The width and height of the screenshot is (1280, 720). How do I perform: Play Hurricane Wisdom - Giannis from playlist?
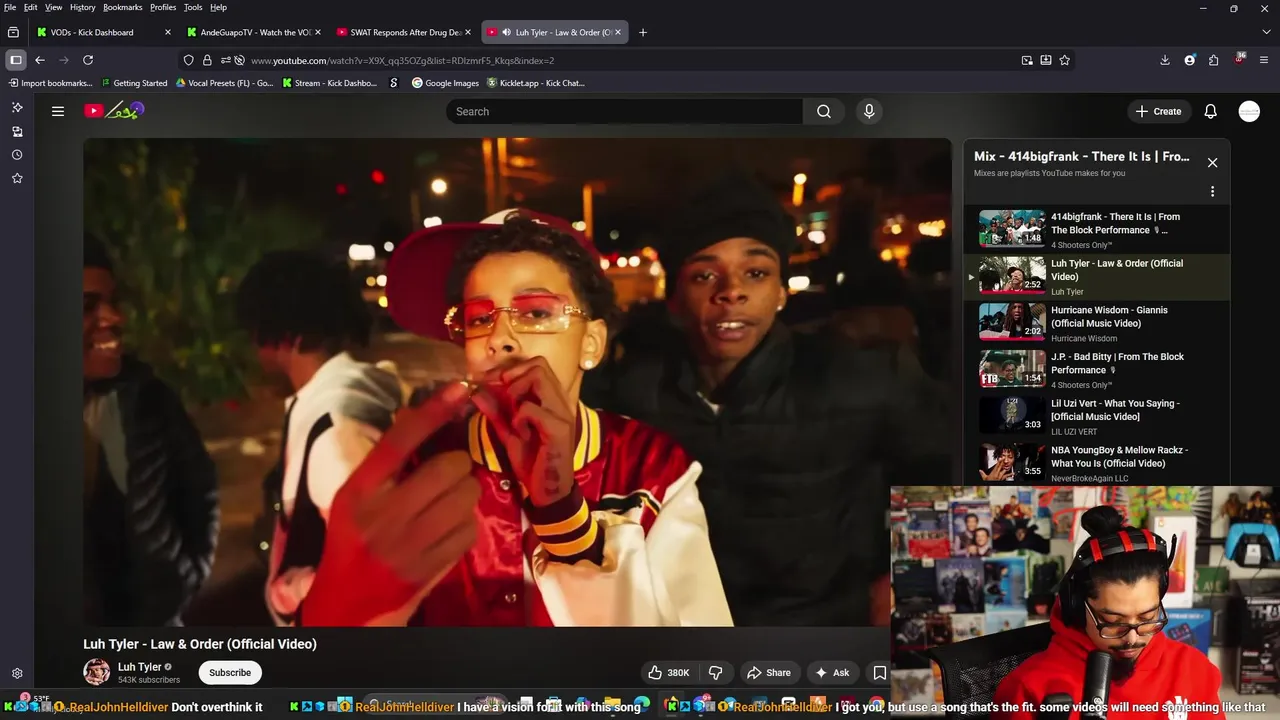tap(1097, 323)
